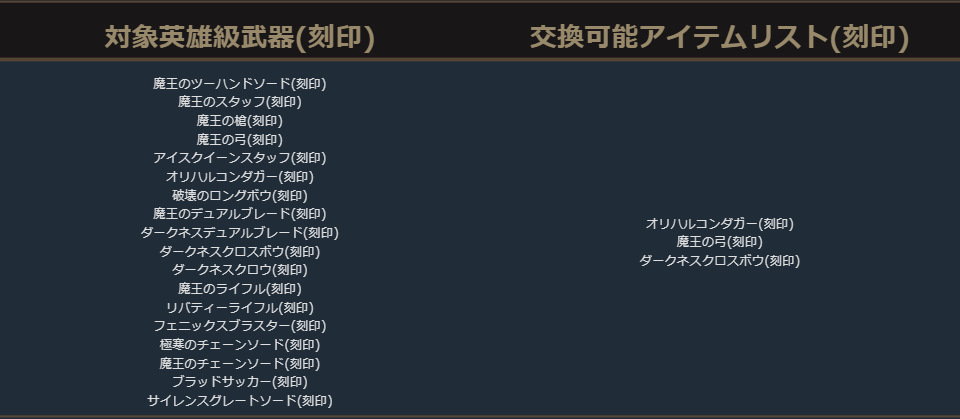Click the 交換可能アイテムリスト(刻印) column header

[x=719, y=38]
